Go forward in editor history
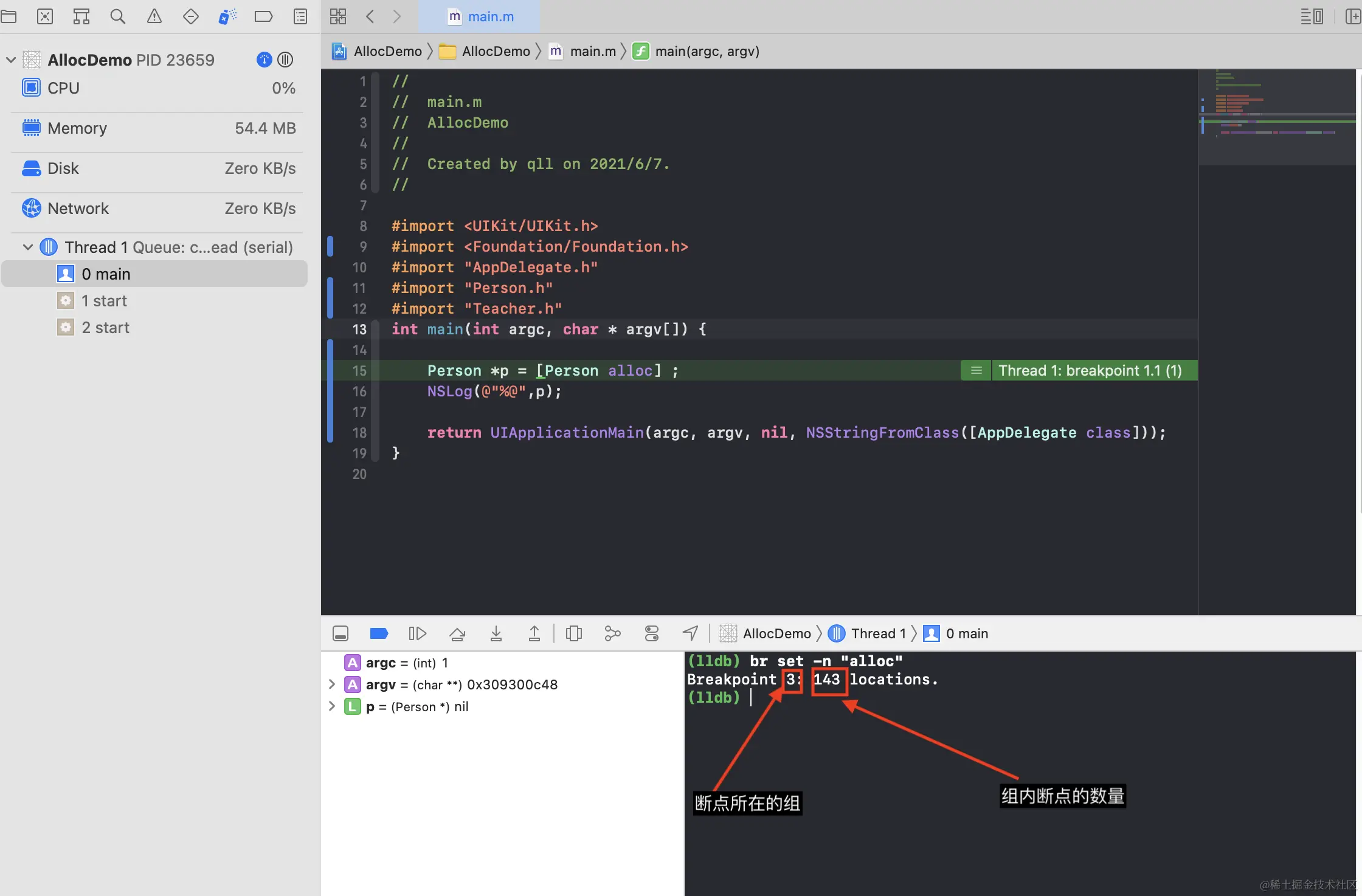Image resolution: width=1362 pixels, height=896 pixels. tap(397, 16)
